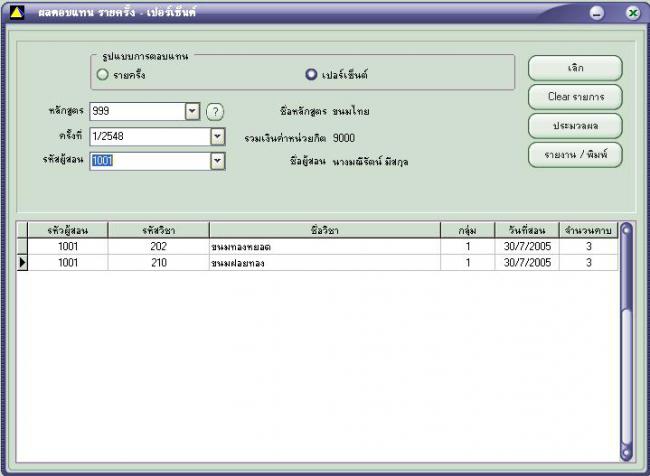The width and height of the screenshot is (650, 476).
Task: Click cell with subject code 210
Action: coord(158,262)
